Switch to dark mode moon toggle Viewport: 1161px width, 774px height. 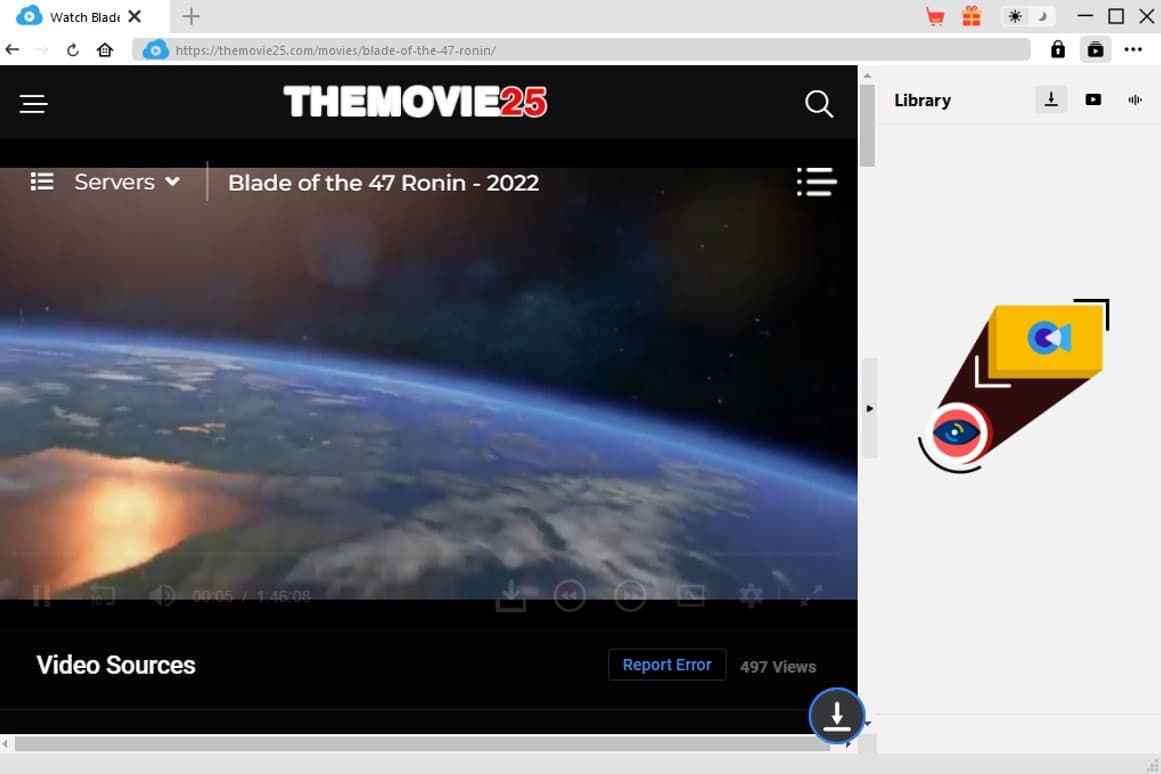[1042, 17]
